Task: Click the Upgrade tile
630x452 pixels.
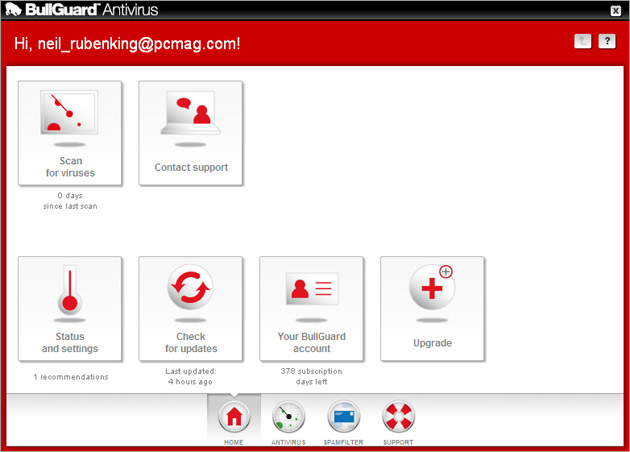Action: tap(433, 309)
